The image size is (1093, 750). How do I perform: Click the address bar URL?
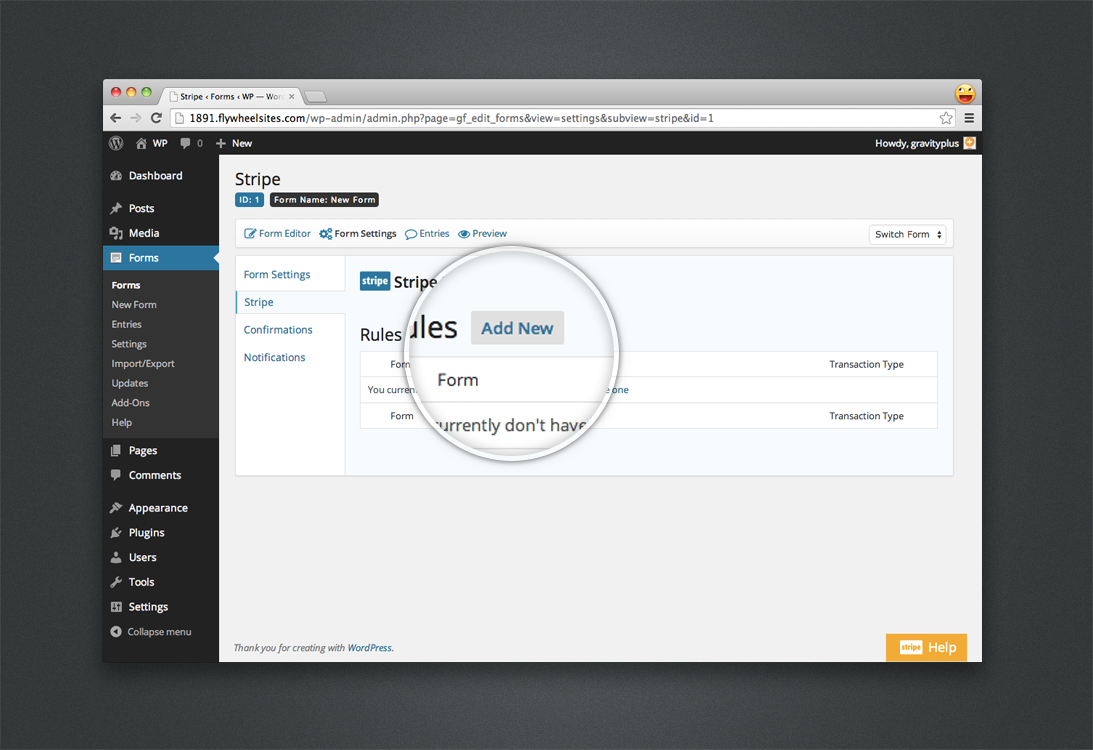coord(452,118)
